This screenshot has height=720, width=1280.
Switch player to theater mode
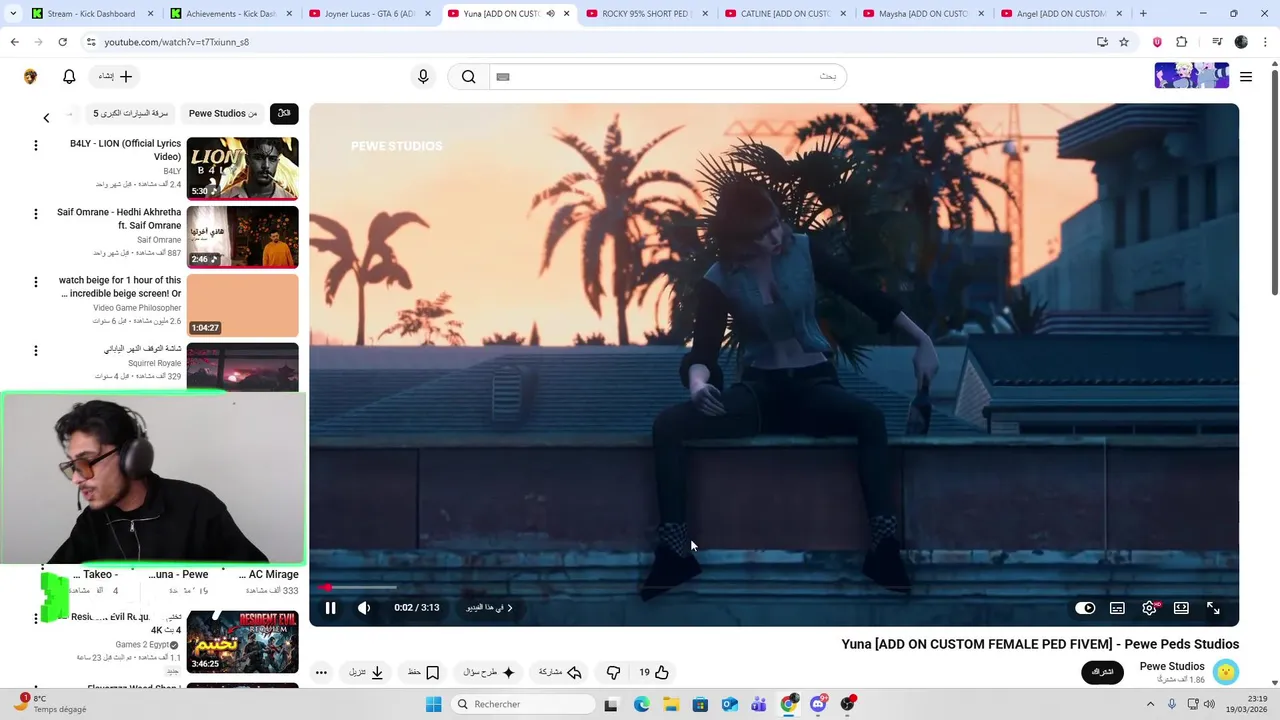tap(1181, 608)
